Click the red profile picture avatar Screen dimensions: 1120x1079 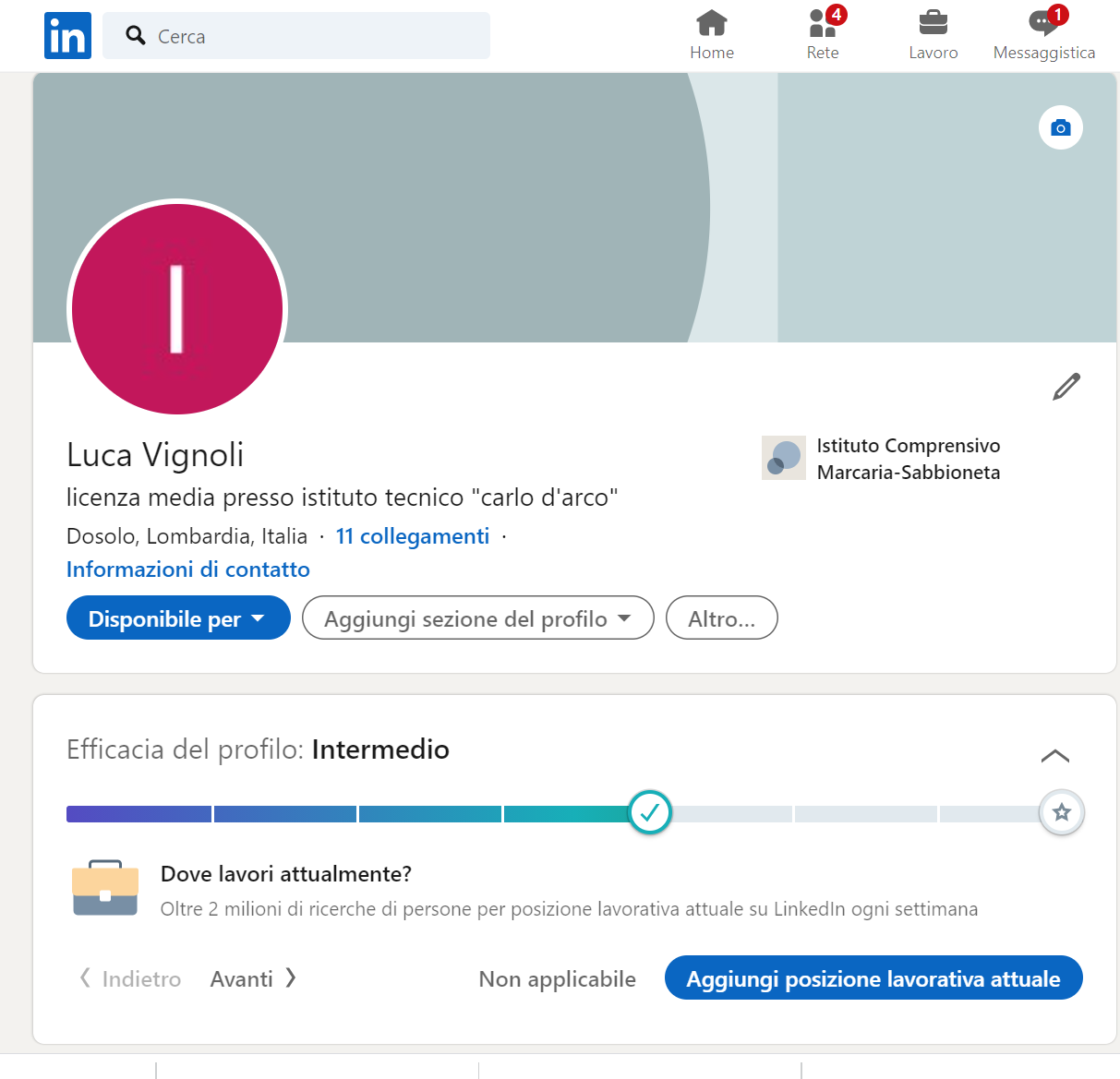coord(177,309)
